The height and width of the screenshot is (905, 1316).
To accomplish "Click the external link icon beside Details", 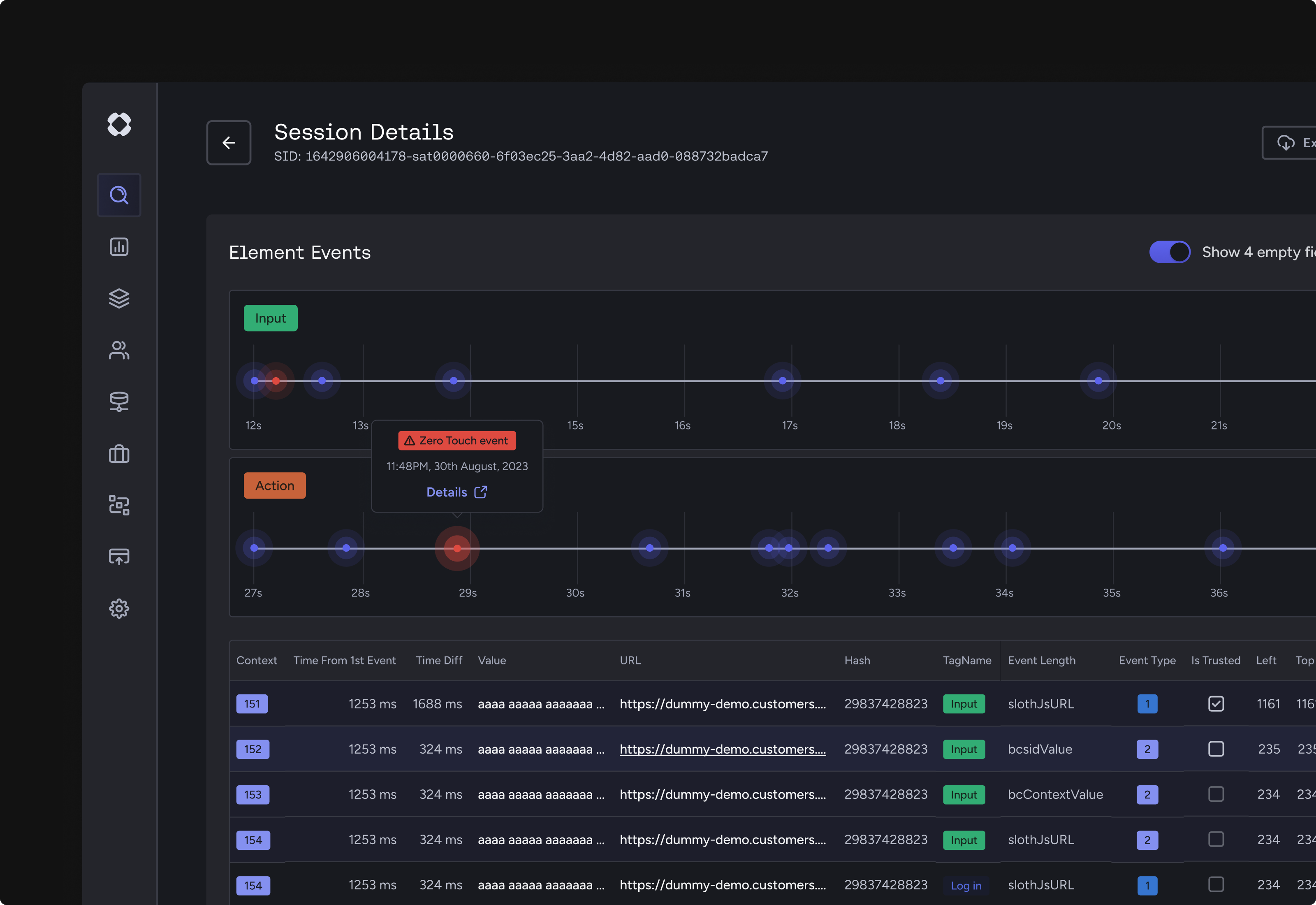I will (x=481, y=492).
